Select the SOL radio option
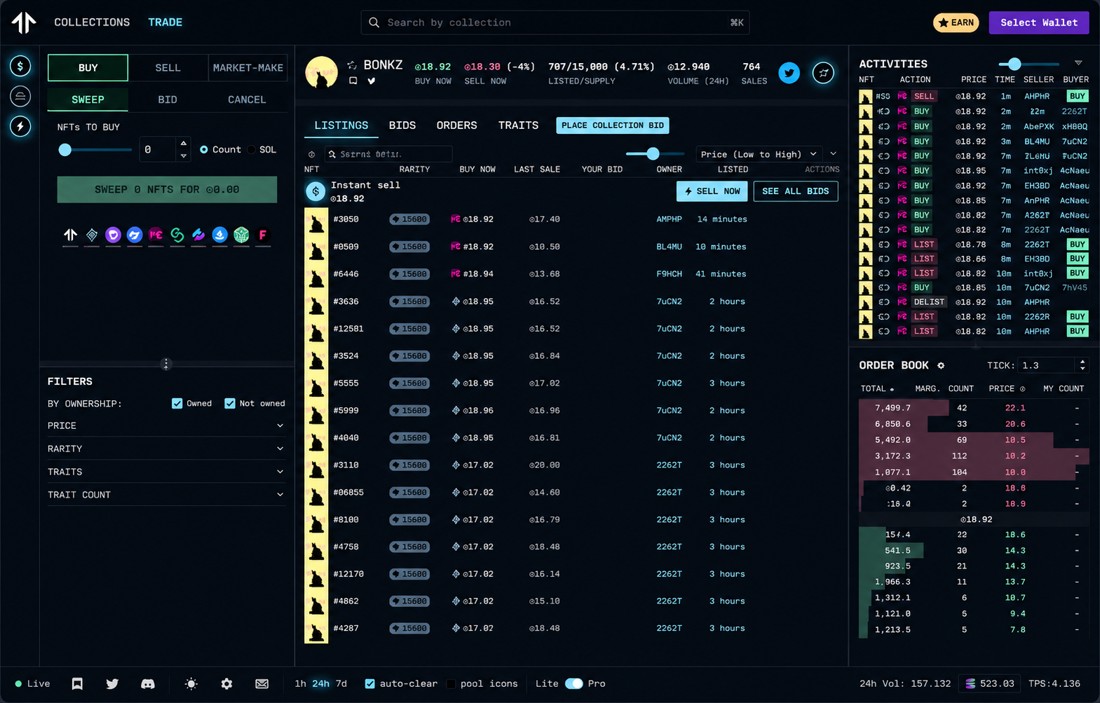1100x703 pixels. point(251,149)
